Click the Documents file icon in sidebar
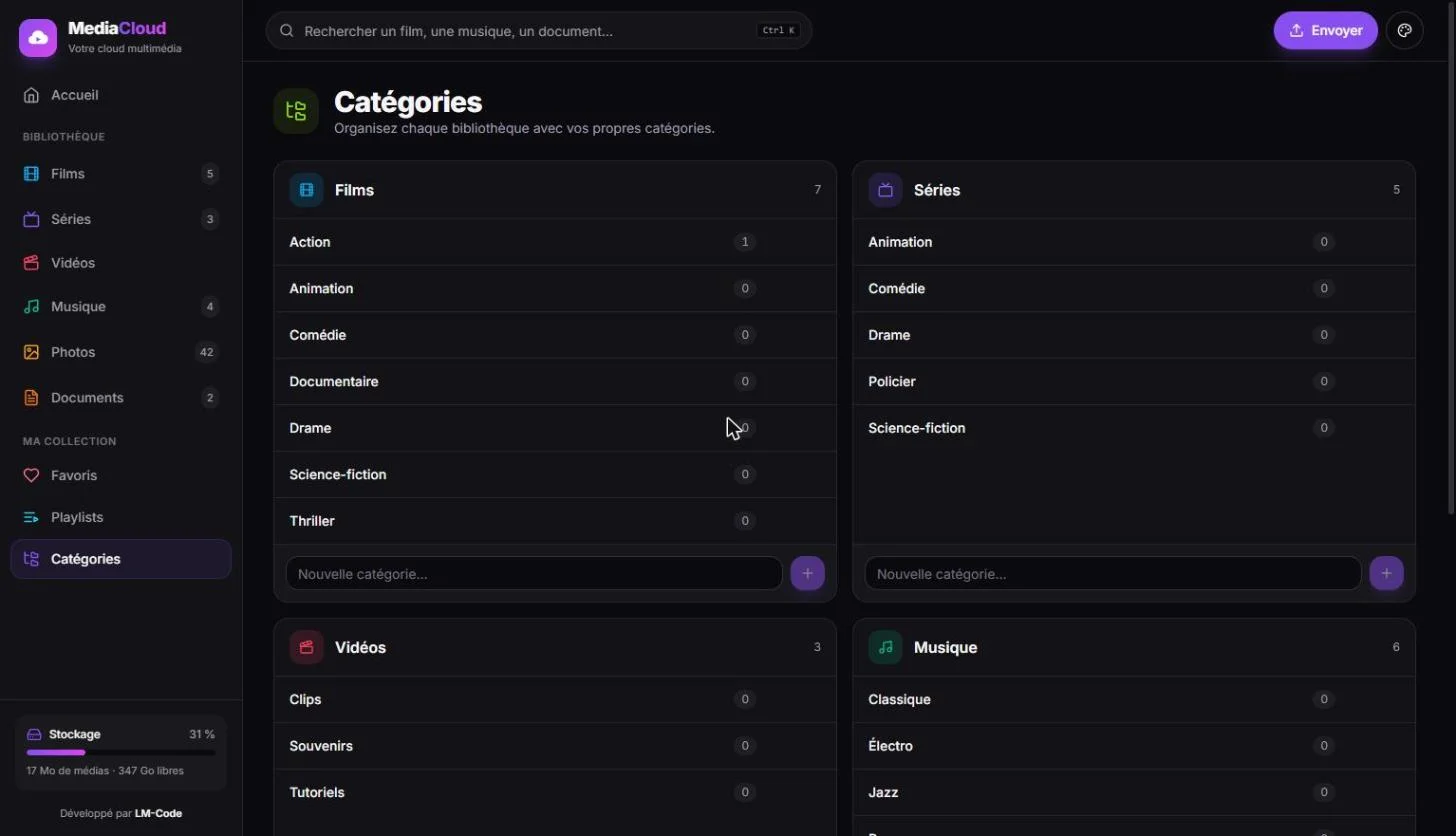 32,398
